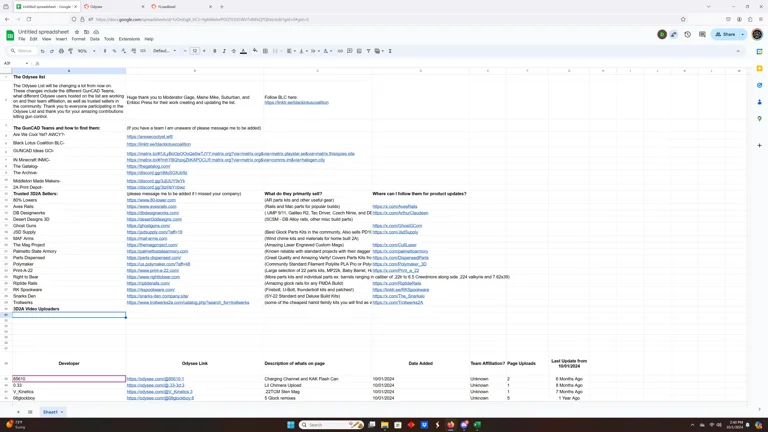Viewport: 768px width, 432px height.
Task: Click the Share button
Action: click(726, 34)
